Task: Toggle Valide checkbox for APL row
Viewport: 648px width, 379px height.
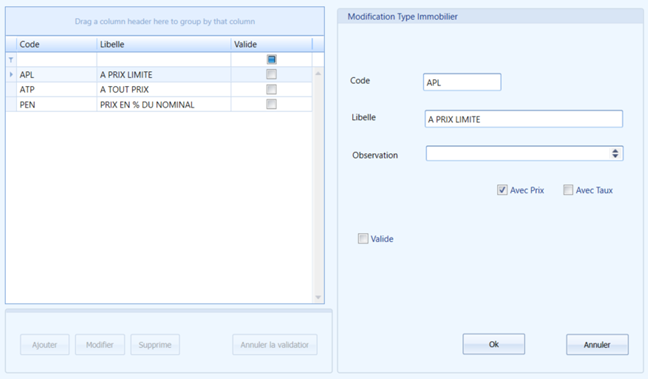Action: 272,74
